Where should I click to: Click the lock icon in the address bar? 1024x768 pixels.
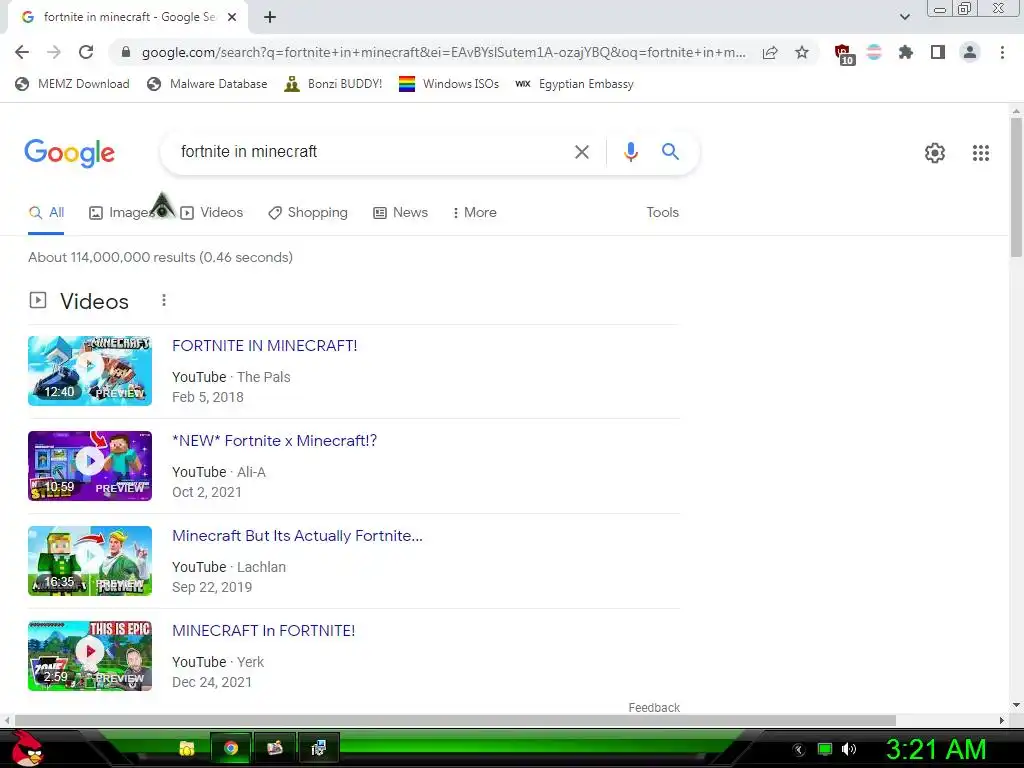[126, 52]
